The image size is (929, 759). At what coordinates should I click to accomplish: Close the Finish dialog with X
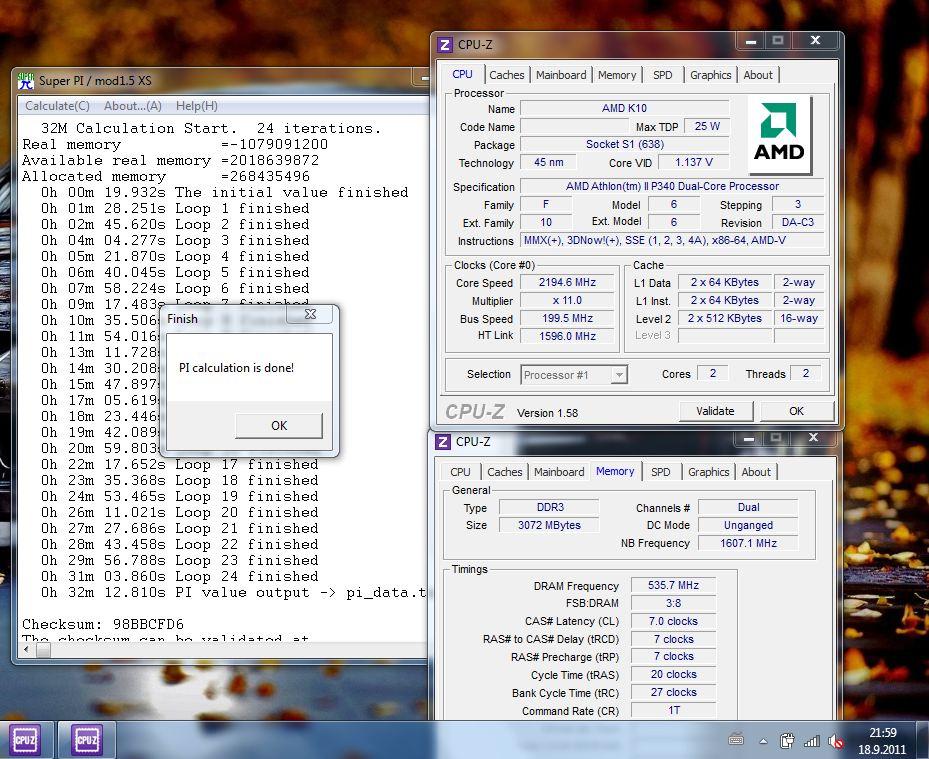pos(310,314)
